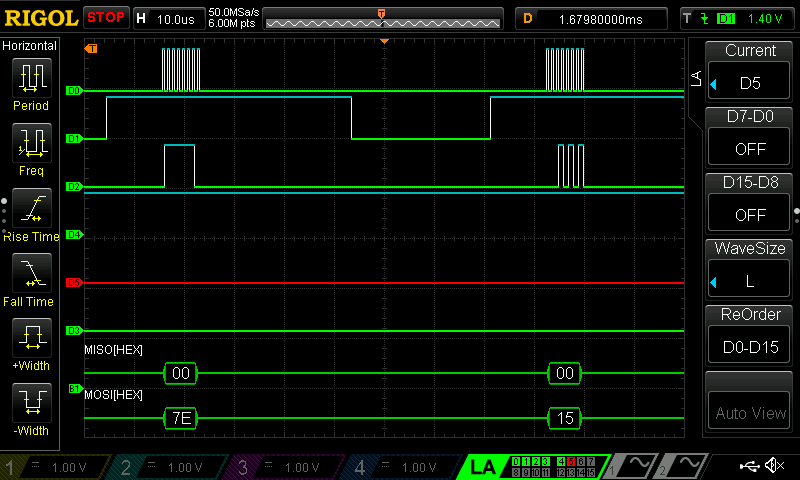Image resolution: width=800 pixels, height=480 pixels.
Task: Choose the Rise Time measurement icon
Action: pyautogui.click(x=30, y=208)
